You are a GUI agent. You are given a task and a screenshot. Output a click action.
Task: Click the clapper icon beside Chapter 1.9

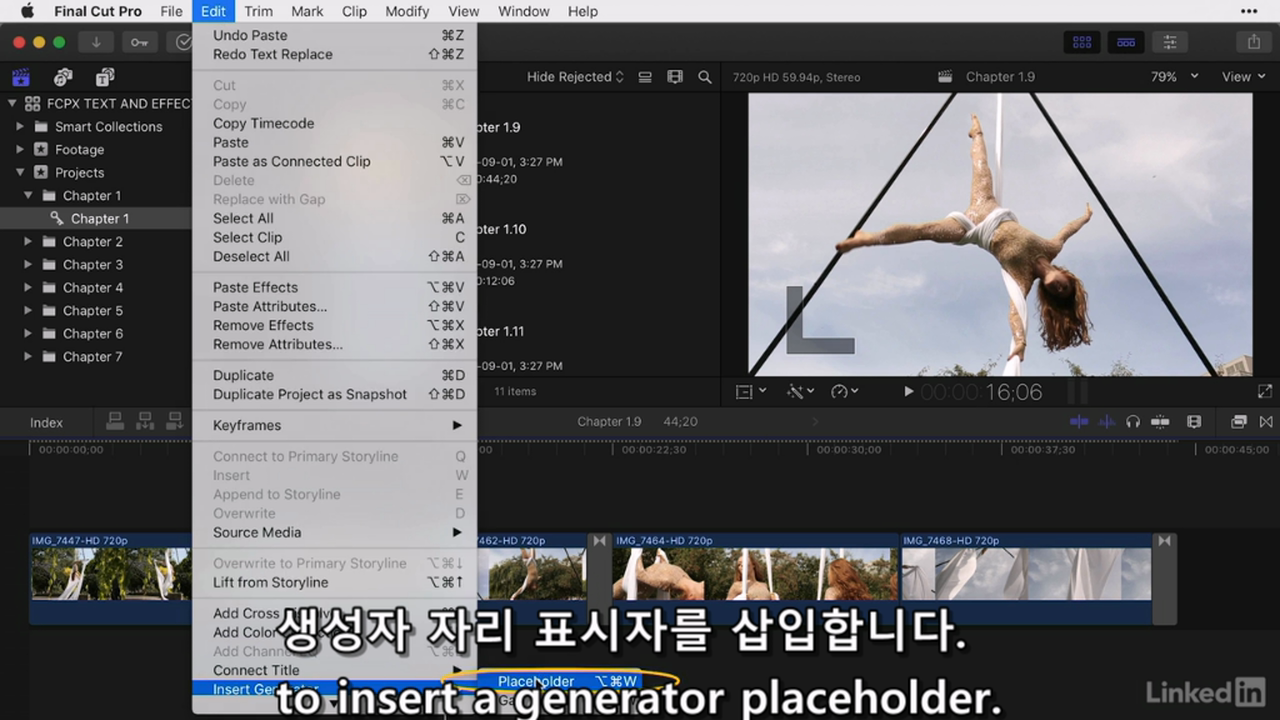click(x=944, y=77)
